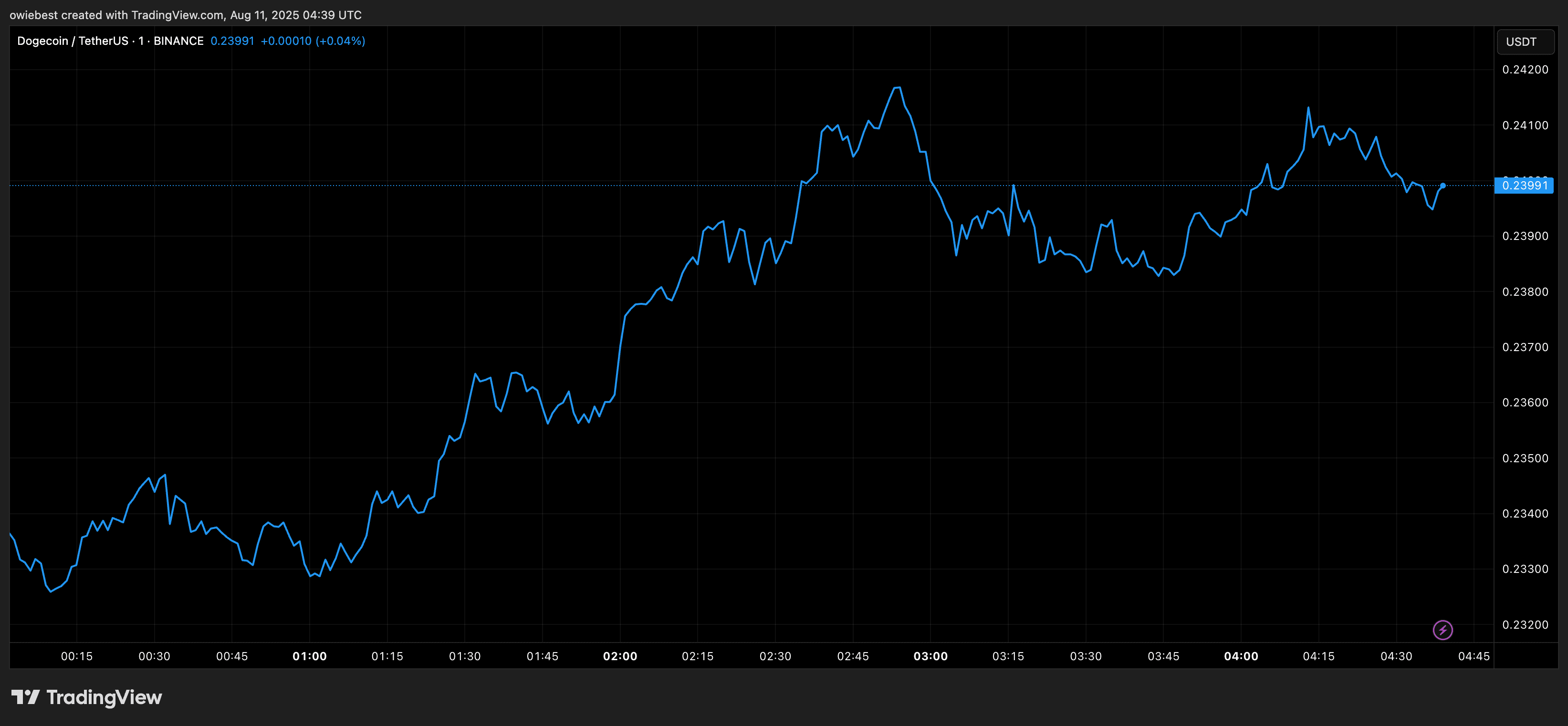Click the last price dot on line
Viewport: 1568px width, 726px height.
click(1443, 186)
